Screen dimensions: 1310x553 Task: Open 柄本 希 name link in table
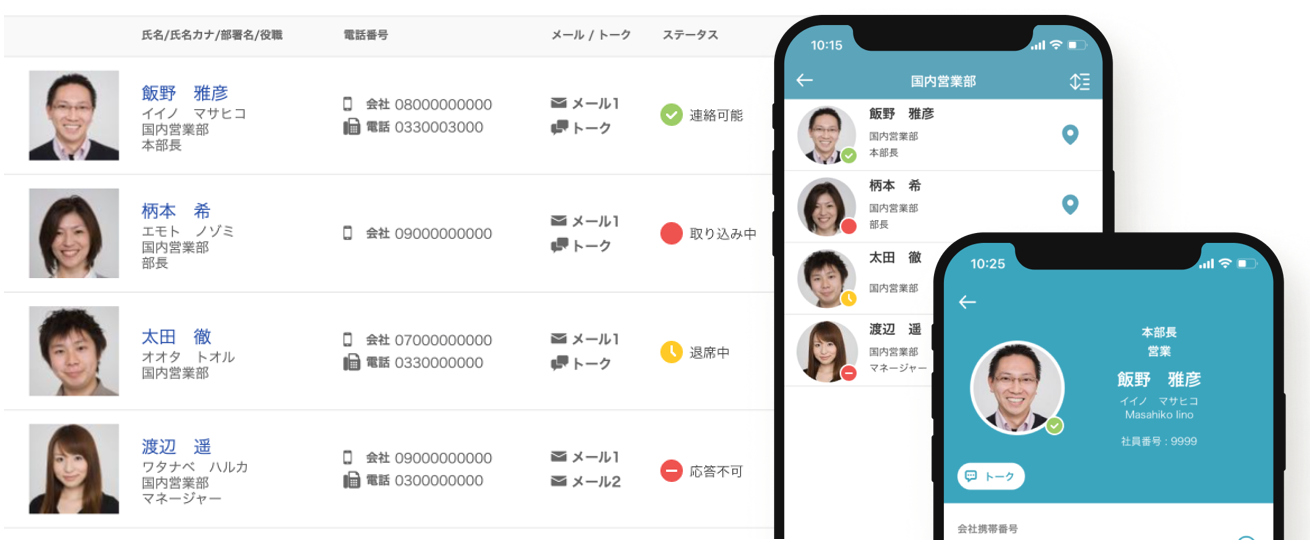pyautogui.click(x=176, y=211)
